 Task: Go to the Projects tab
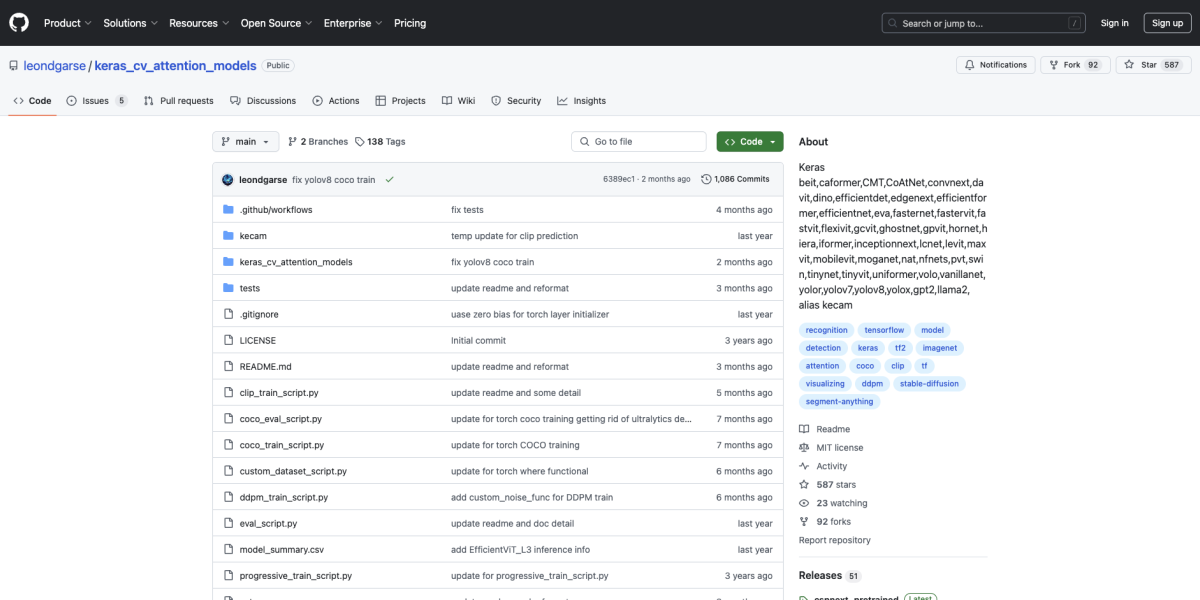point(401,101)
